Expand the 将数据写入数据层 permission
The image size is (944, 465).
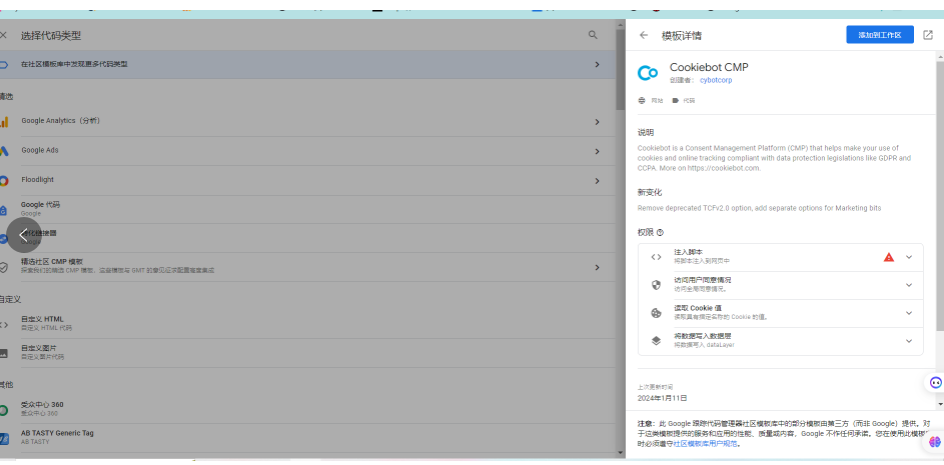[909, 340]
